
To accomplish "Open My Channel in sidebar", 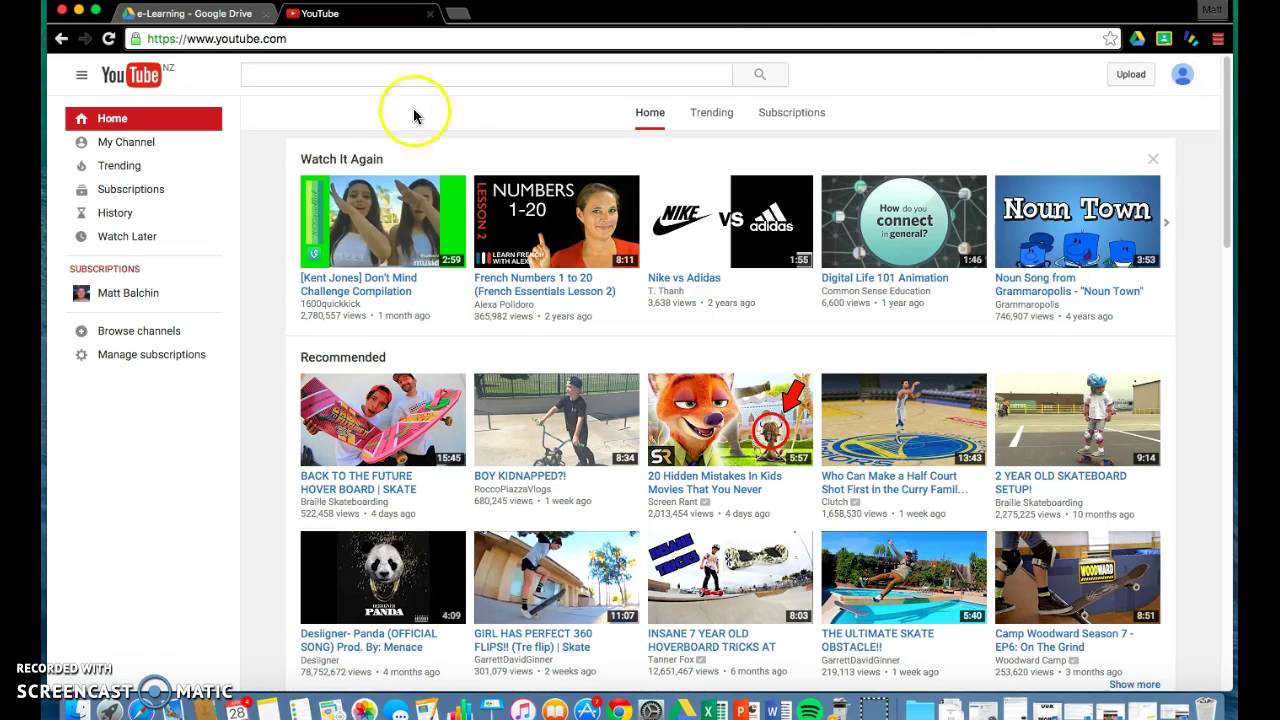I will click(126, 142).
